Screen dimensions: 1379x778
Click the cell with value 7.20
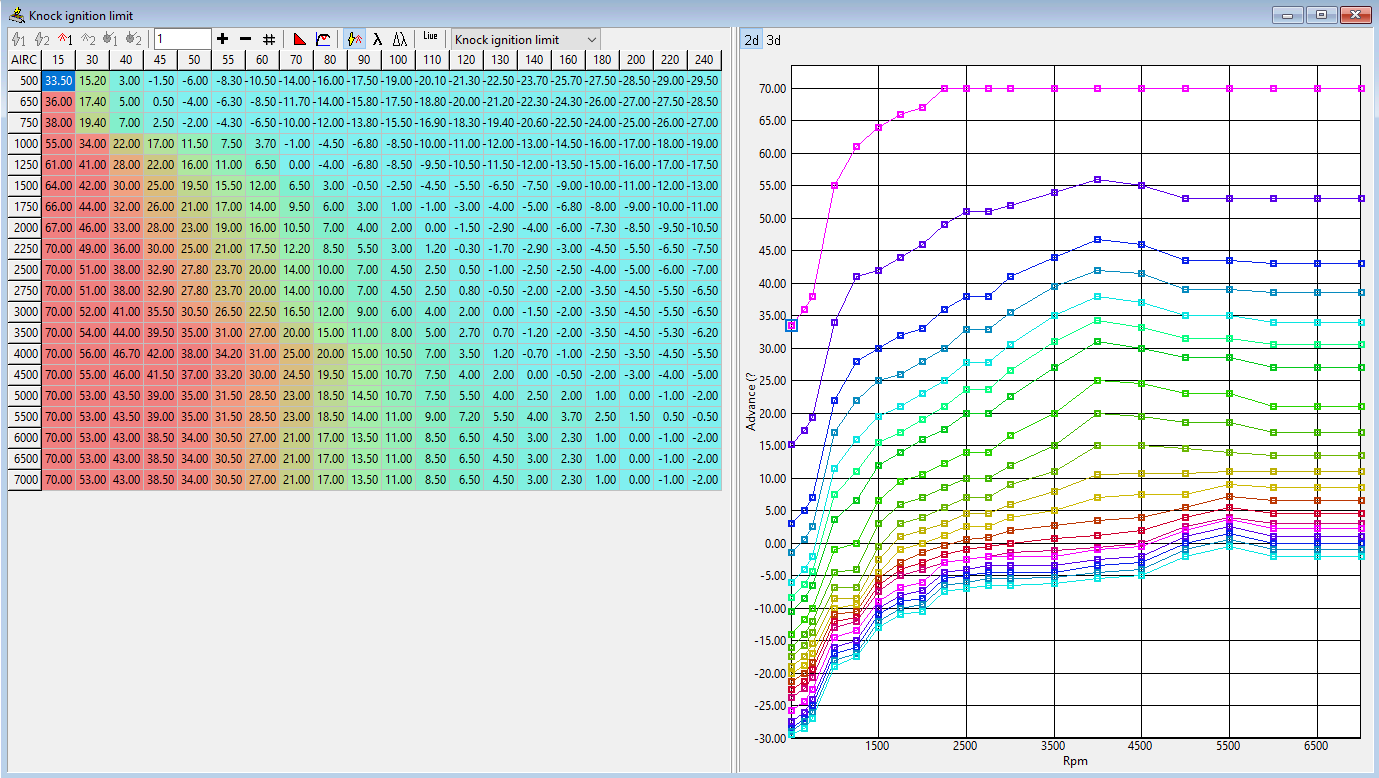pos(466,416)
